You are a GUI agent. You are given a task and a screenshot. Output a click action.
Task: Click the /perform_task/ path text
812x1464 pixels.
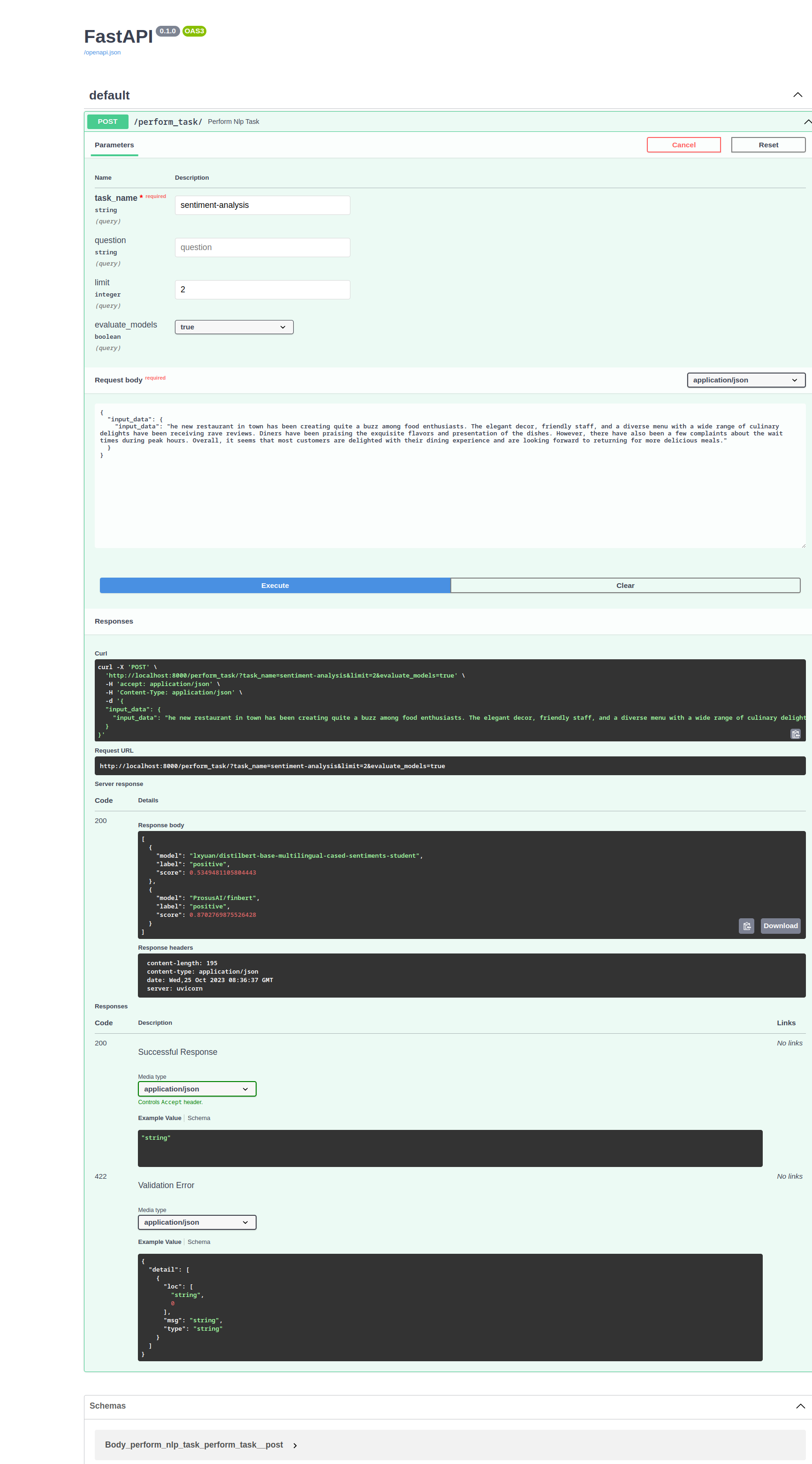pyautogui.click(x=167, y=122)
